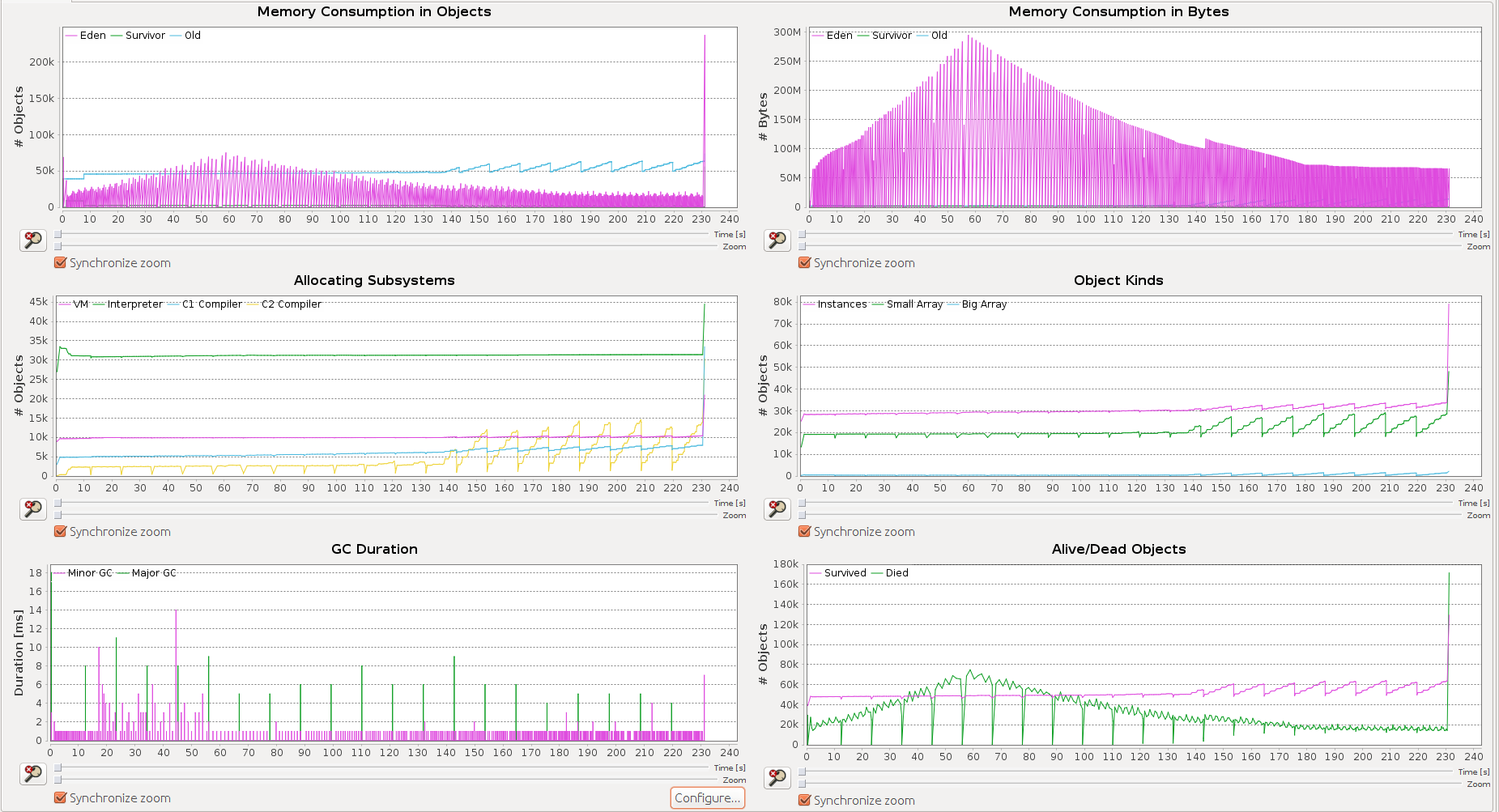Click Big Array legend in Object Kinds

coord(977,304)
